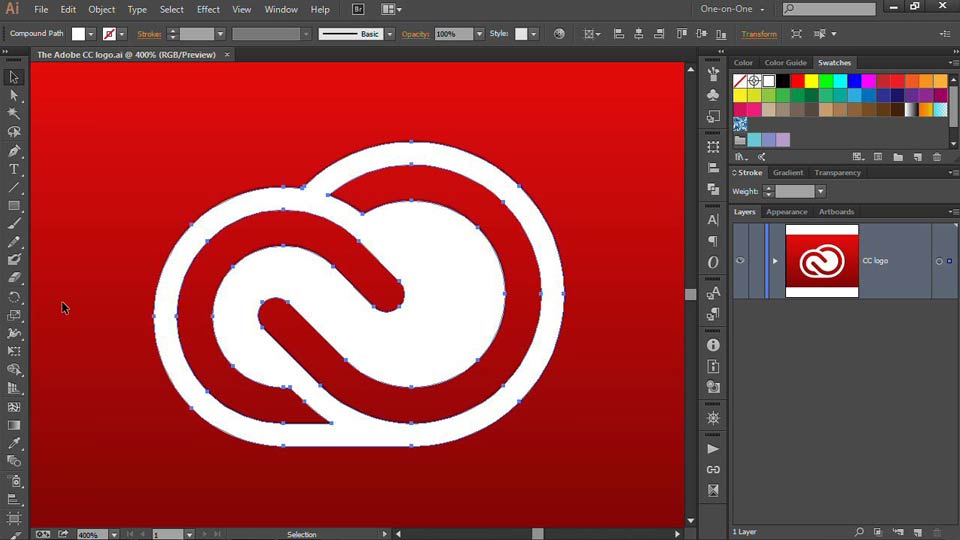This screenshot has width=960, height=540.
Task: Select the Magic Wand tool
Action: (x=13, y=113)
